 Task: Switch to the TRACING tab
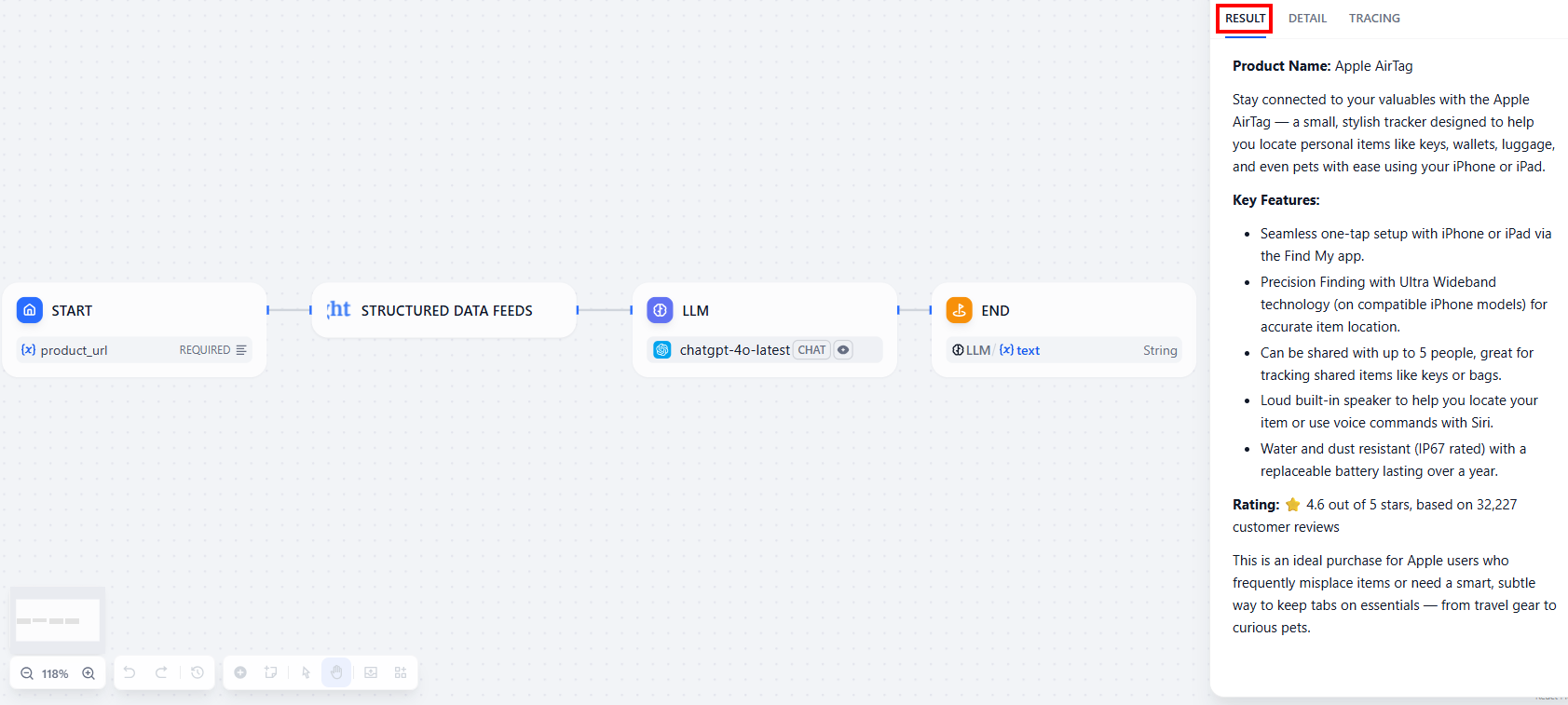pos(1374,19)
